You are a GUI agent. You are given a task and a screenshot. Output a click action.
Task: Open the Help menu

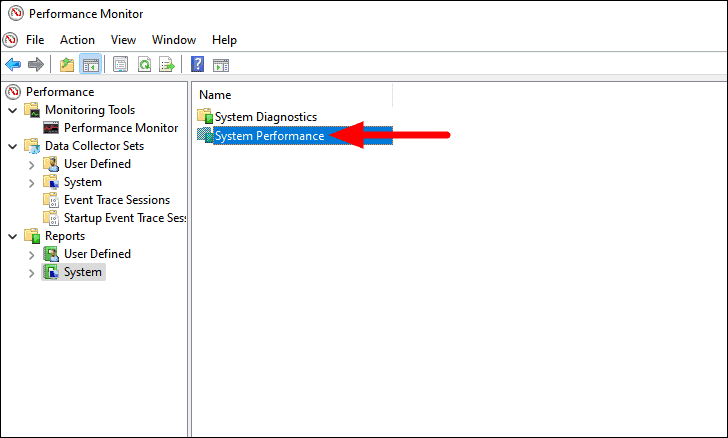click(224, 40)
